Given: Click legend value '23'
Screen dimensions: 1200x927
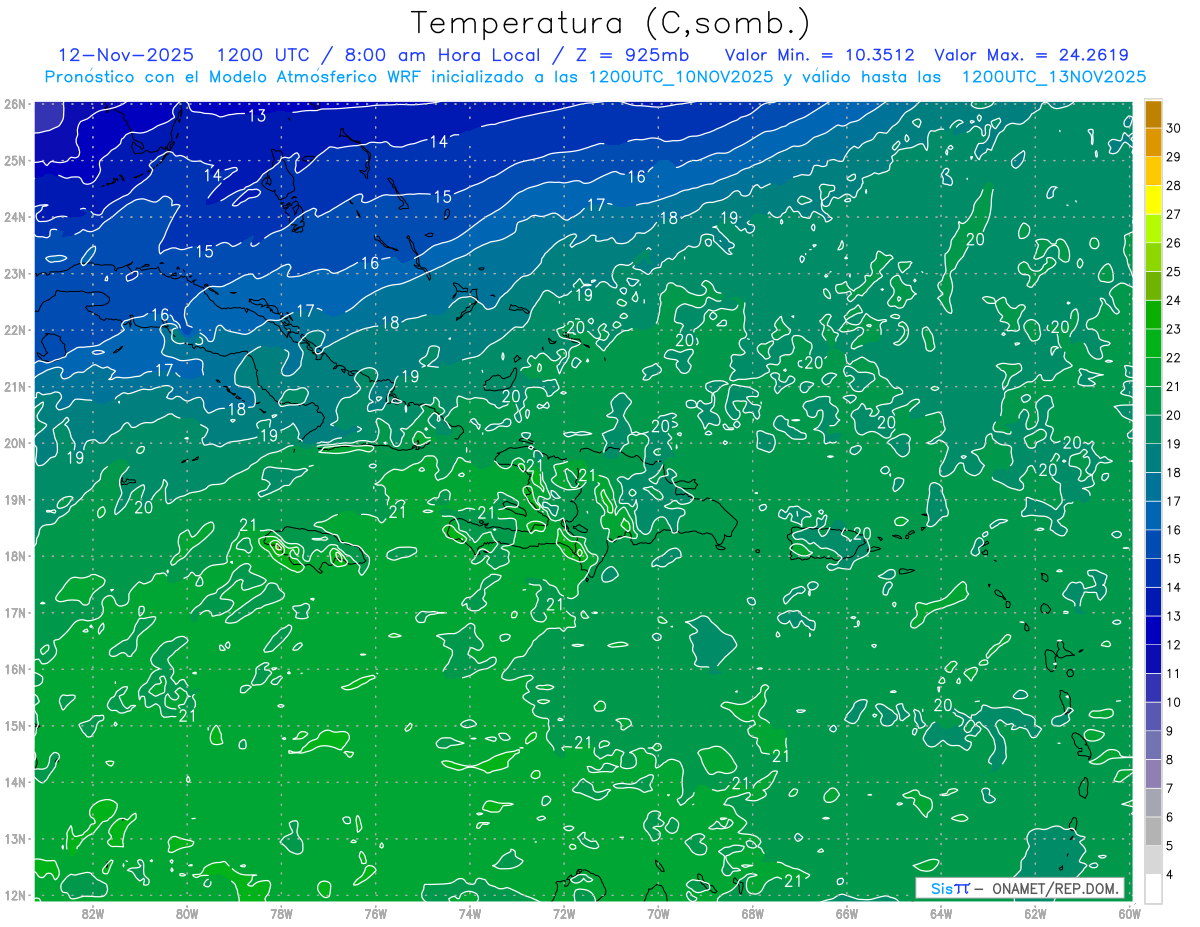Looking at the screenshot, I should [x=1173, y=329].
